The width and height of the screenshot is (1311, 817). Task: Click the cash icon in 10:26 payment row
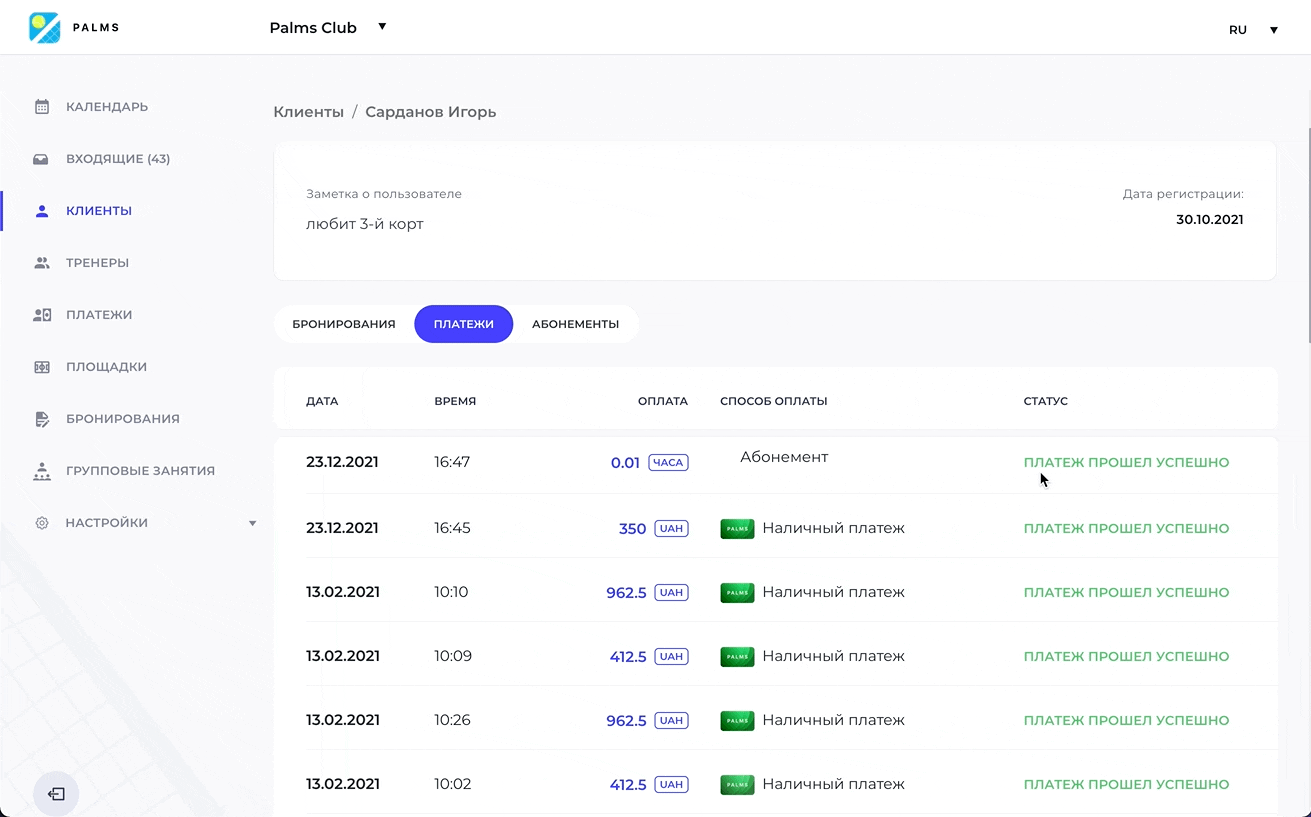737,720
